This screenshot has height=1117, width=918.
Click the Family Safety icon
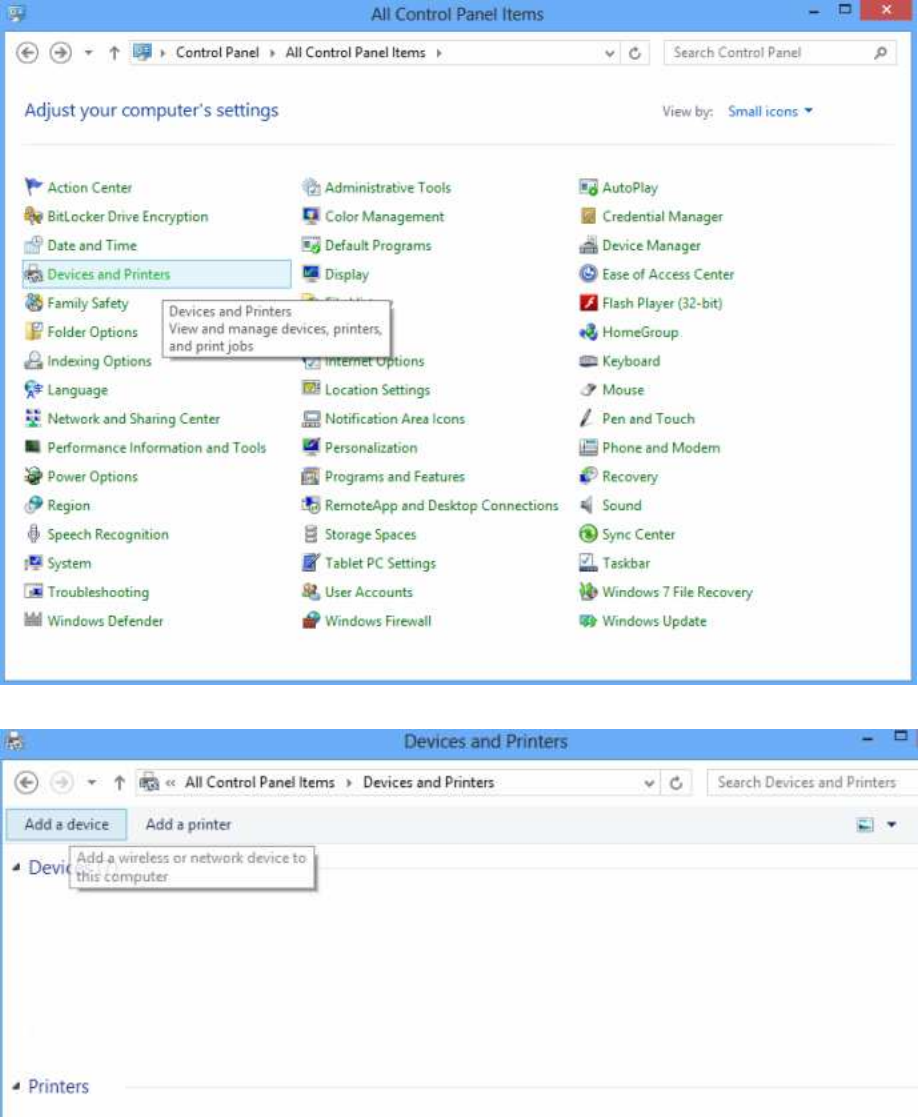[33, 303]
